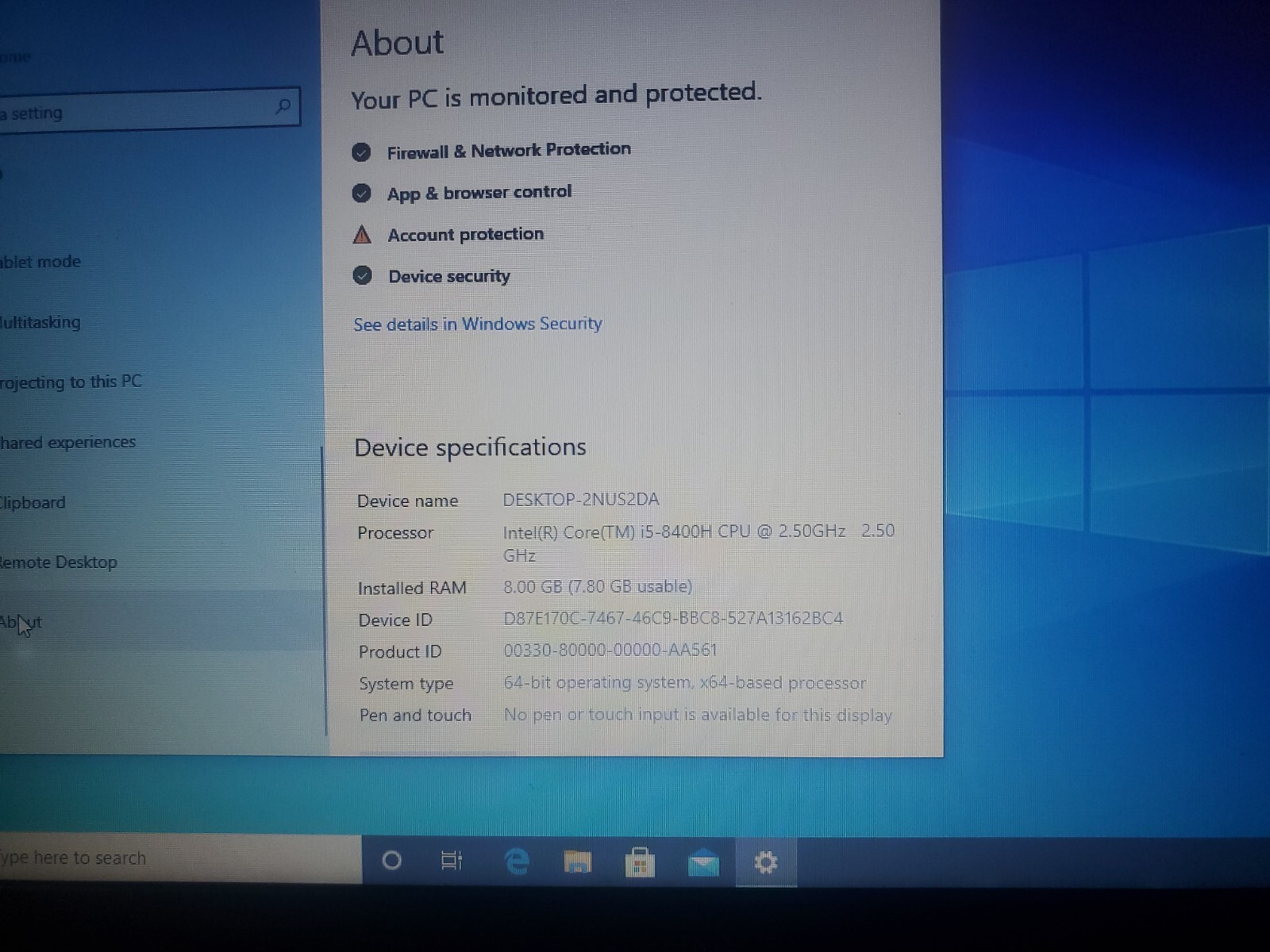
Task: Click Device security text
Action: (x=449, y=276)
